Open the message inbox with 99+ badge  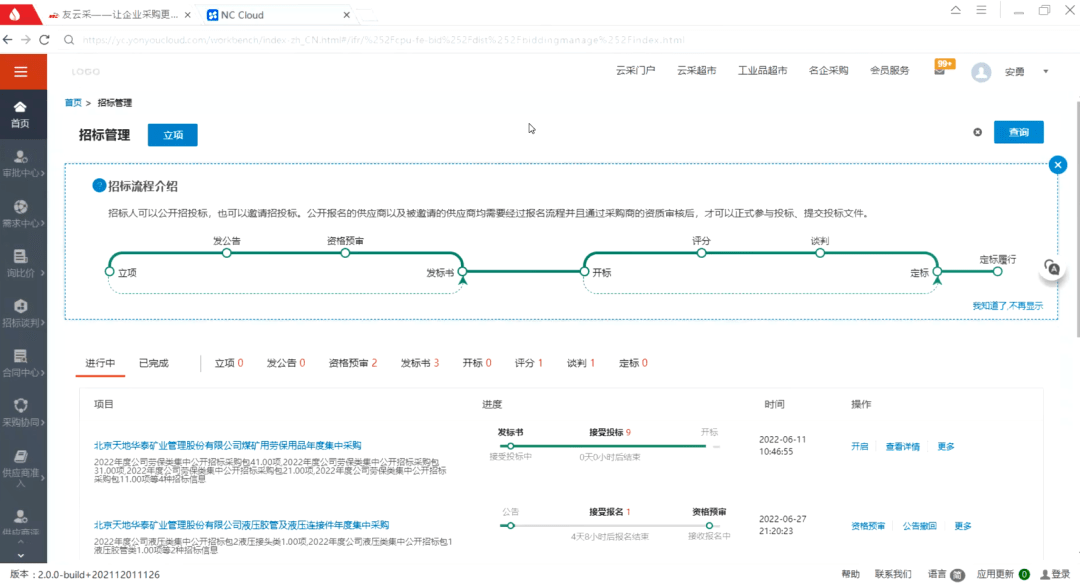pos(940,71)
